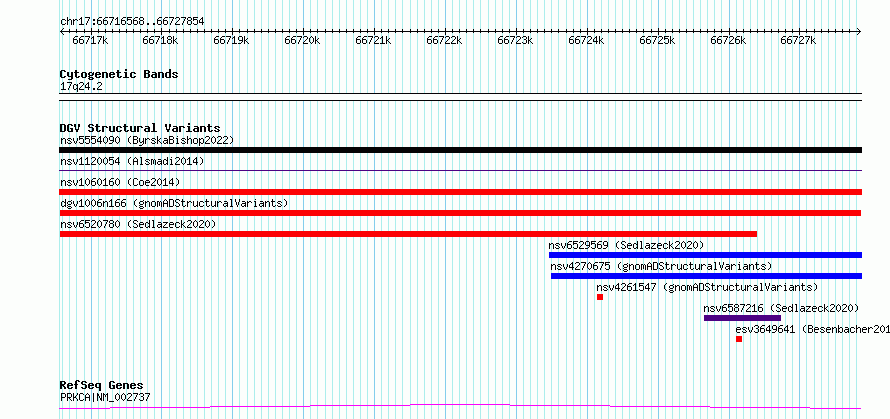Click the small red esv3649641 variant marker

[739, 339]
